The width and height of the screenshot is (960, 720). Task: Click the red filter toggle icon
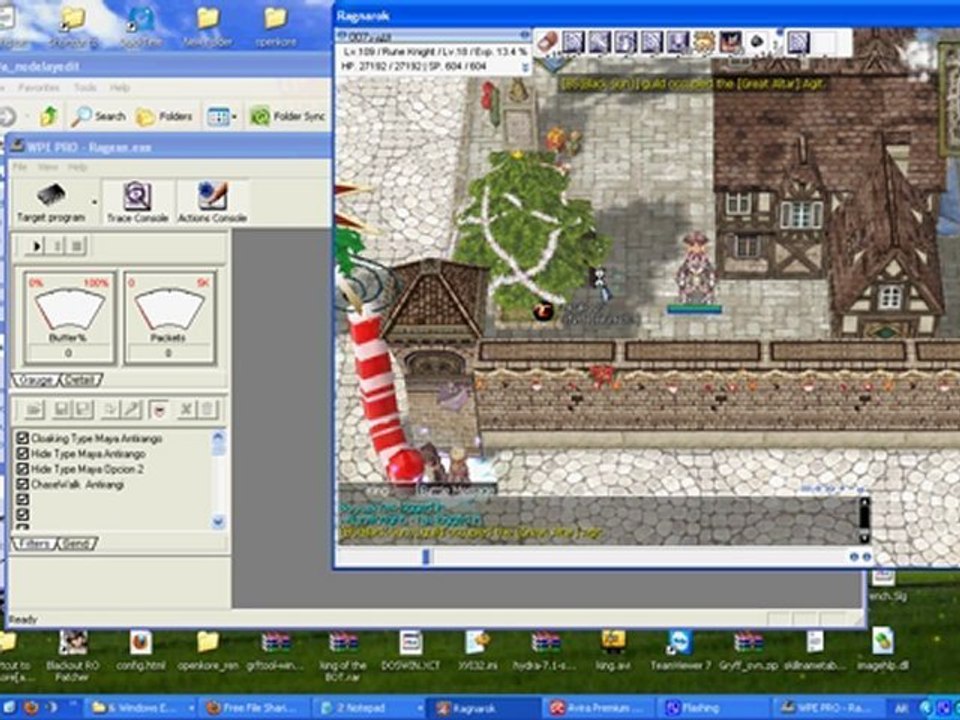tap(160, 410)
